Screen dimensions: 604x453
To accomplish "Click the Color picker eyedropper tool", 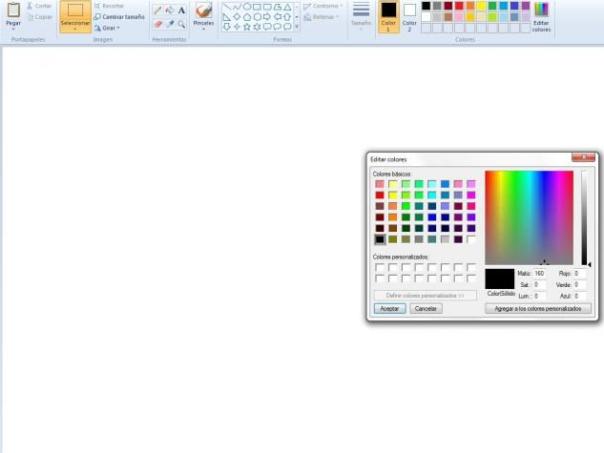I will (169, 23).
